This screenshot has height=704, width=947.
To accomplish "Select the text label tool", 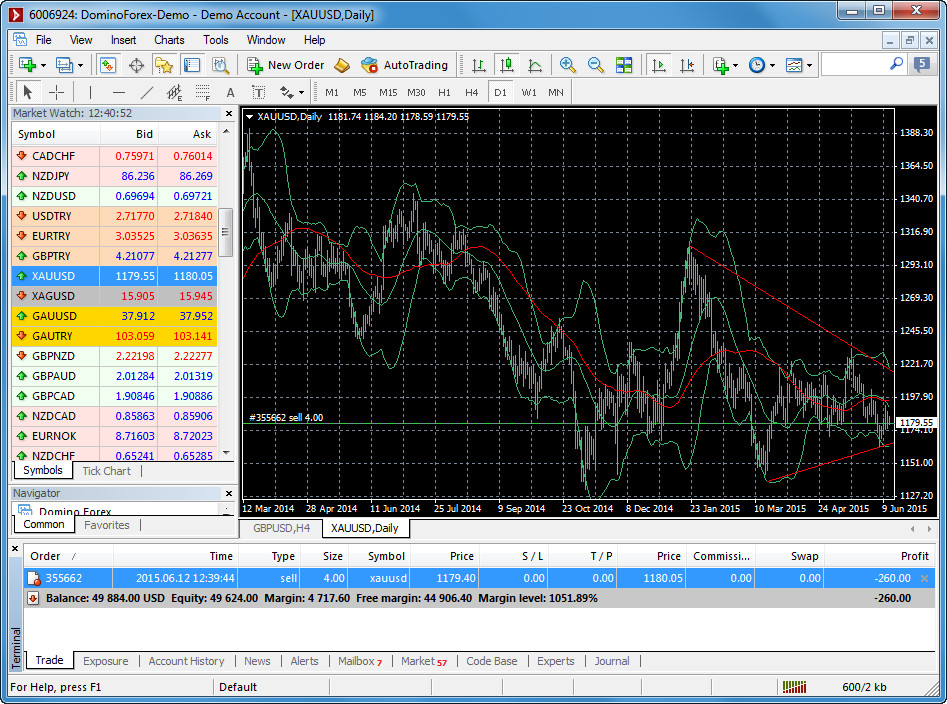I will (x=258, y=92).
